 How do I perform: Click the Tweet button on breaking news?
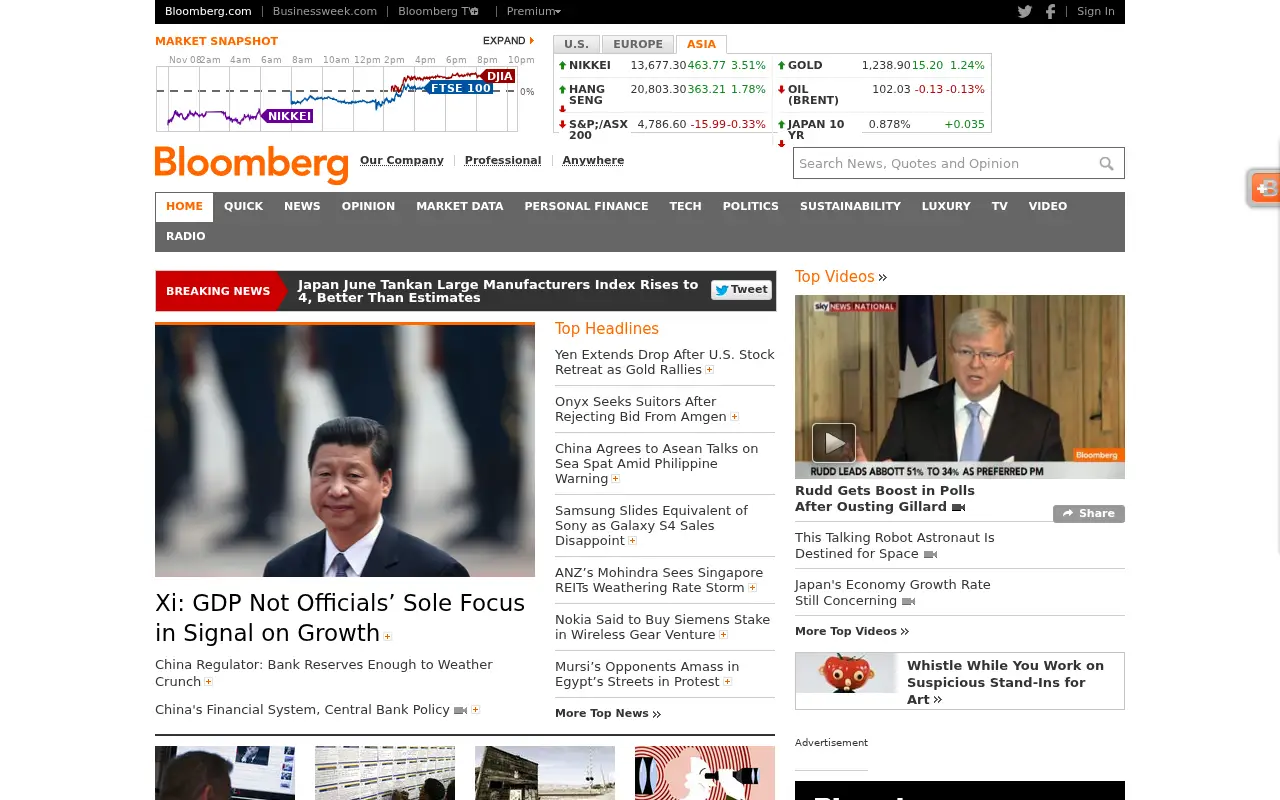click(x=741, y=290)
